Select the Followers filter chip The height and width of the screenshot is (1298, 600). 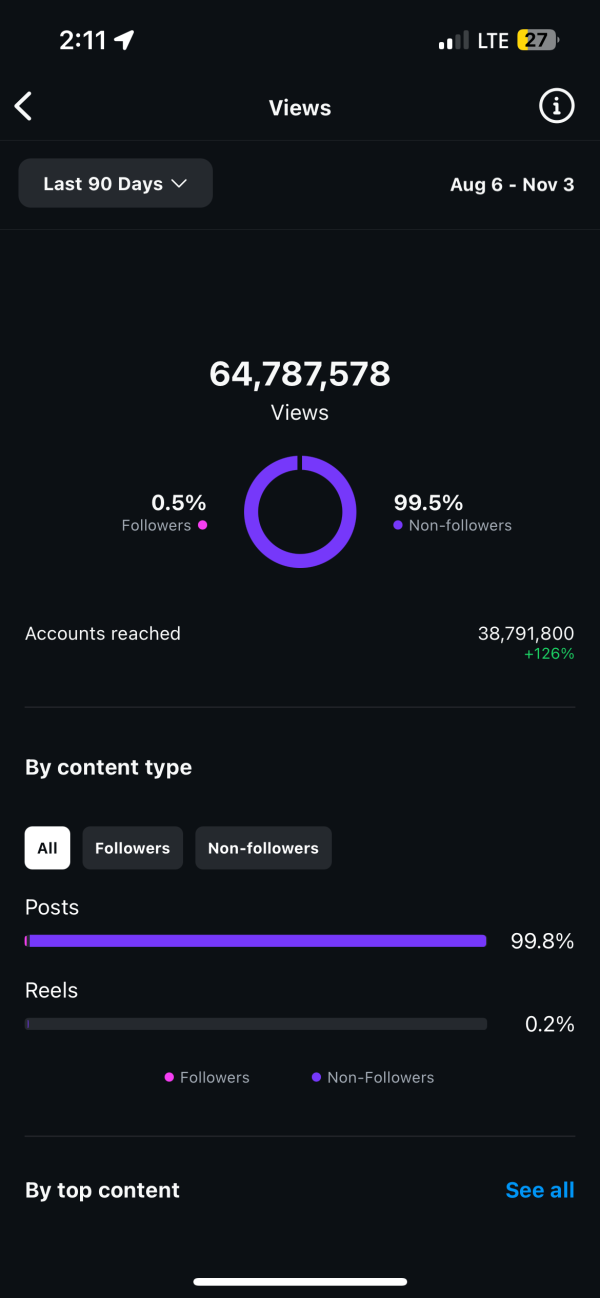132,848
